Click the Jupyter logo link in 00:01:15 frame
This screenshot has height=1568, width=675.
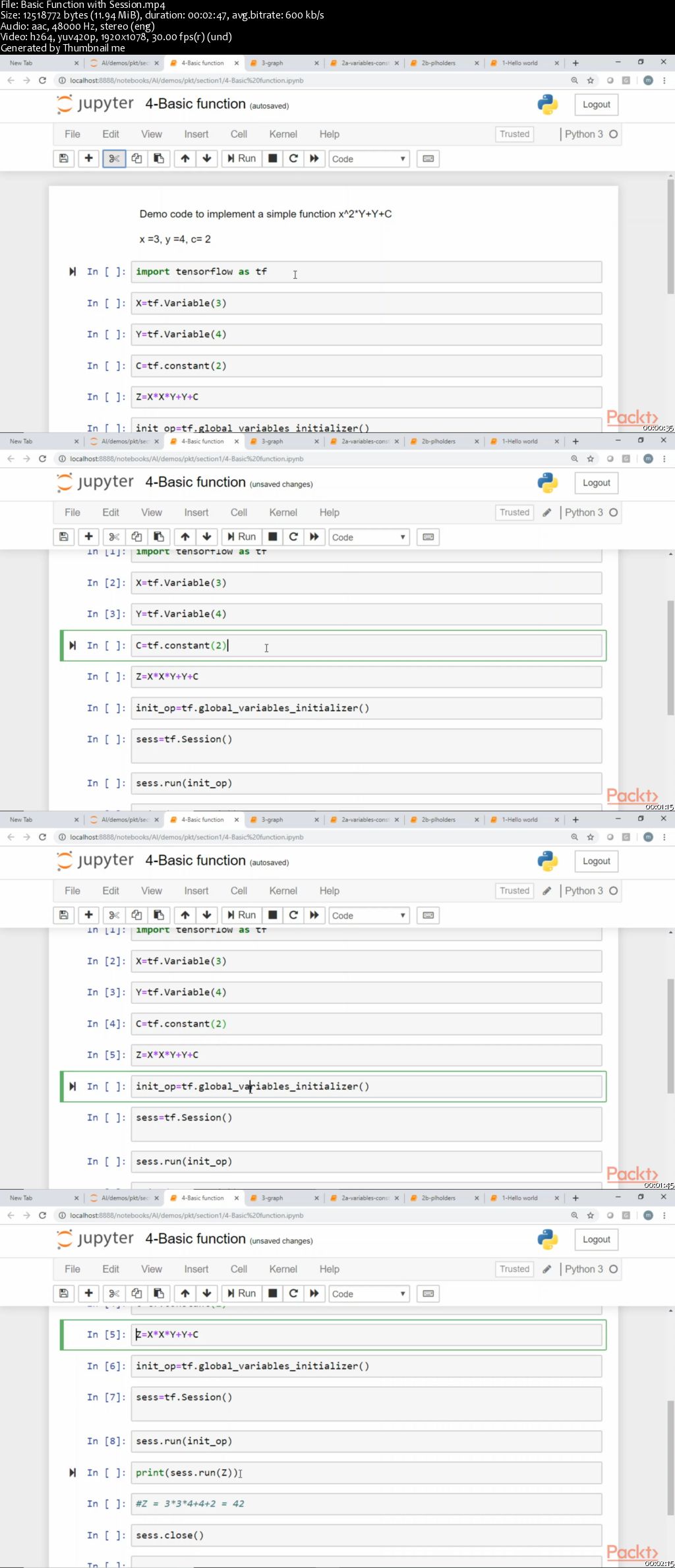pos(96,482)
